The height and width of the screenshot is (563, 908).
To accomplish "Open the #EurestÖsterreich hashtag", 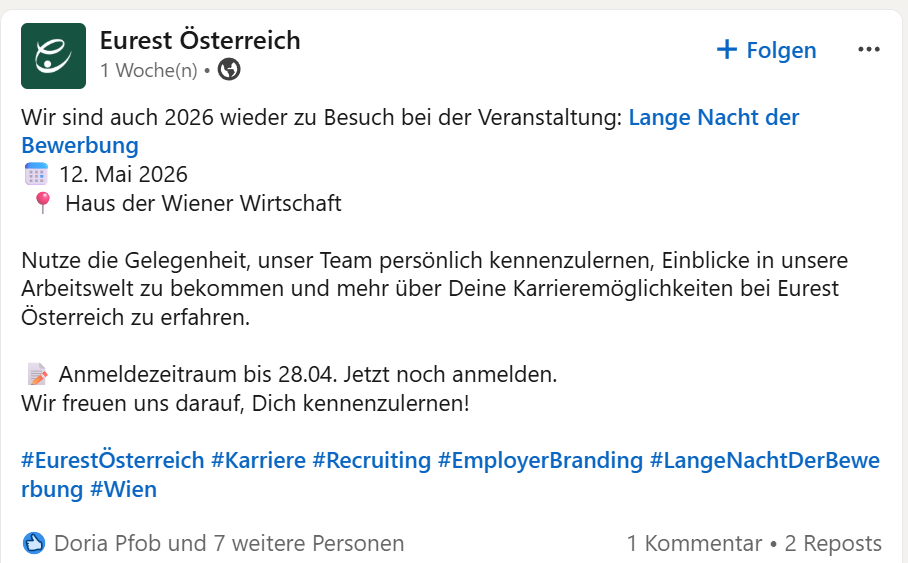I will (x=113, y=460).
